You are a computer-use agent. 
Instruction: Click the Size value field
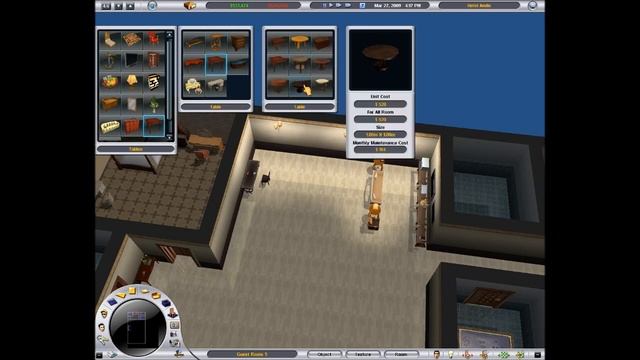point(380,134)
